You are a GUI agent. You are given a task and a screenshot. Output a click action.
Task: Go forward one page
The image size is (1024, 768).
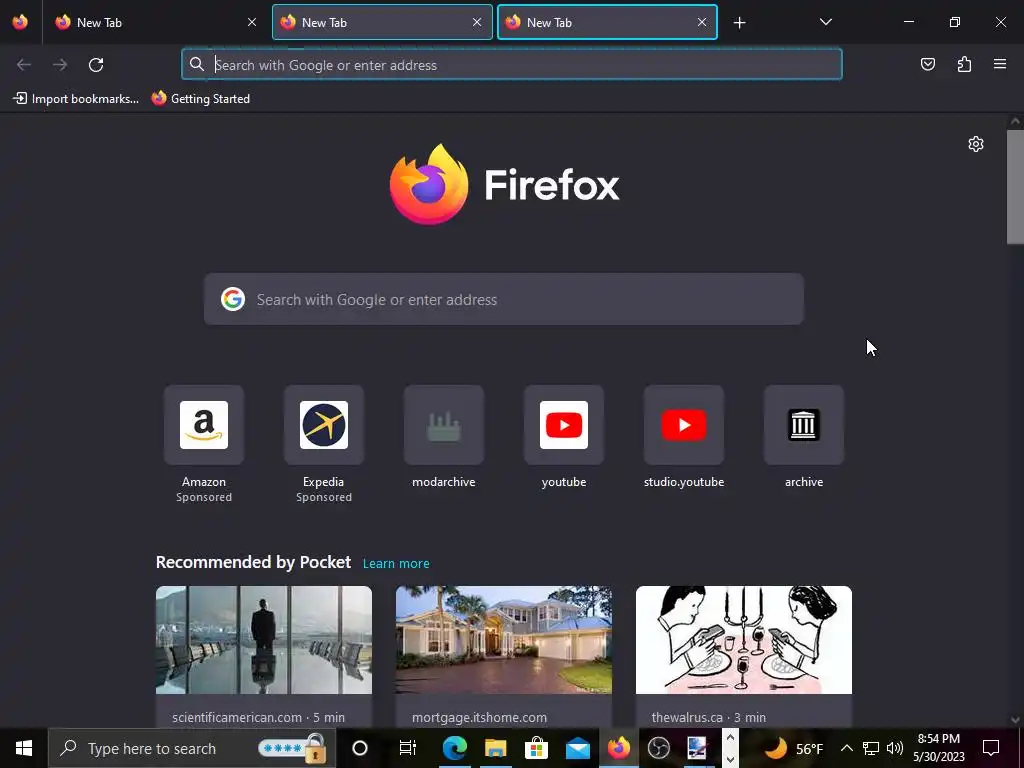[60, 65]
